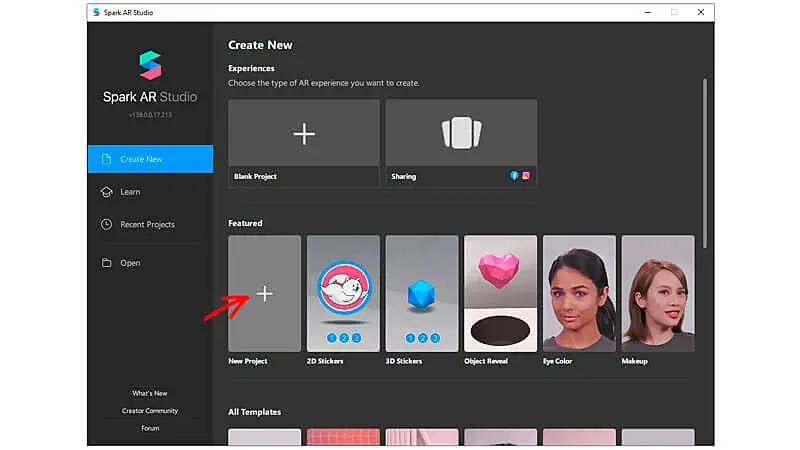Click the Open folder icon
The width and height of the screenshot is (800, 450).
[x=106, y=263]
